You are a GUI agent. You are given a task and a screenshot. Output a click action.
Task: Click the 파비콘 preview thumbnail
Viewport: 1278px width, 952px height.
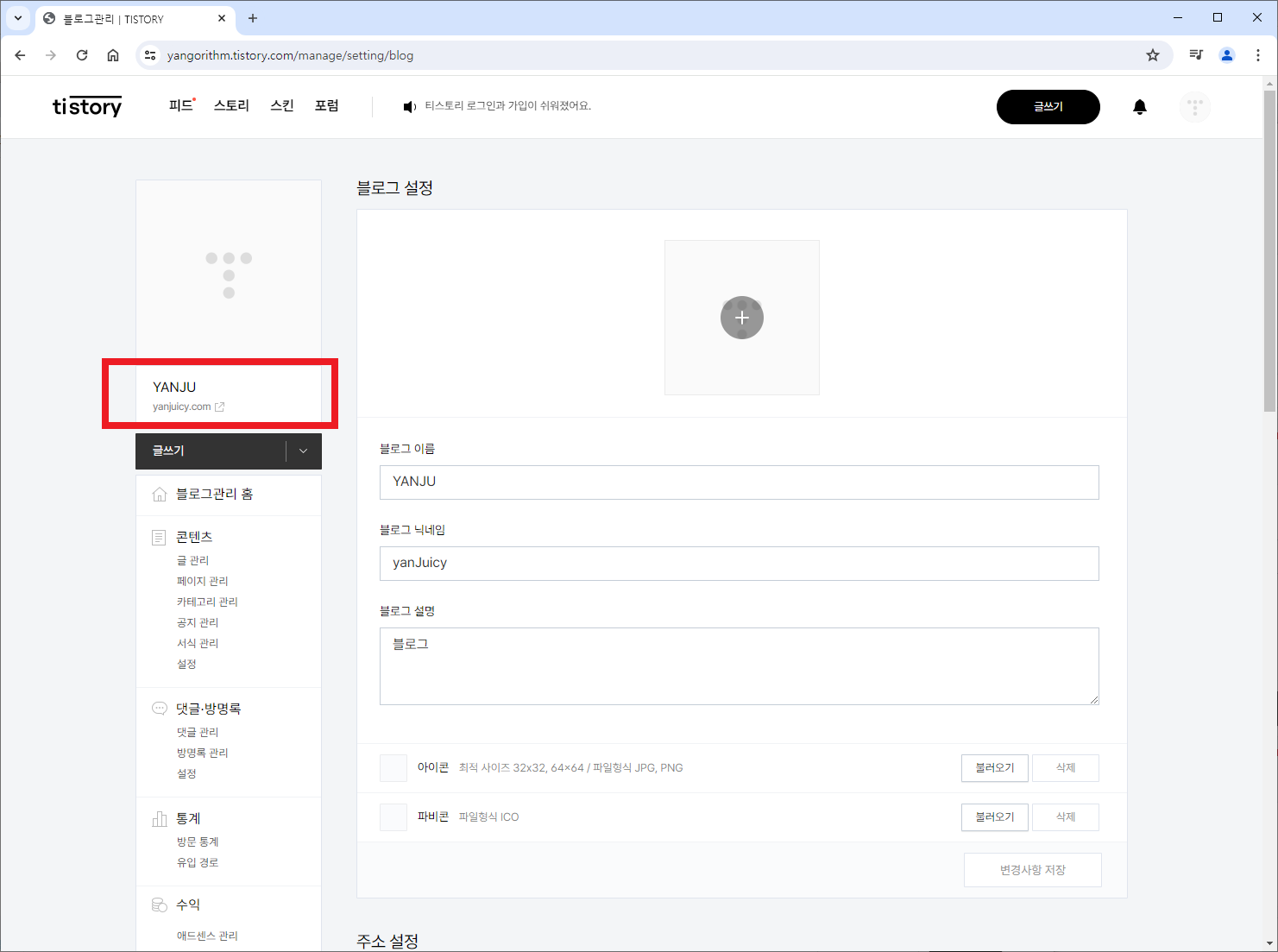point(393,817)
